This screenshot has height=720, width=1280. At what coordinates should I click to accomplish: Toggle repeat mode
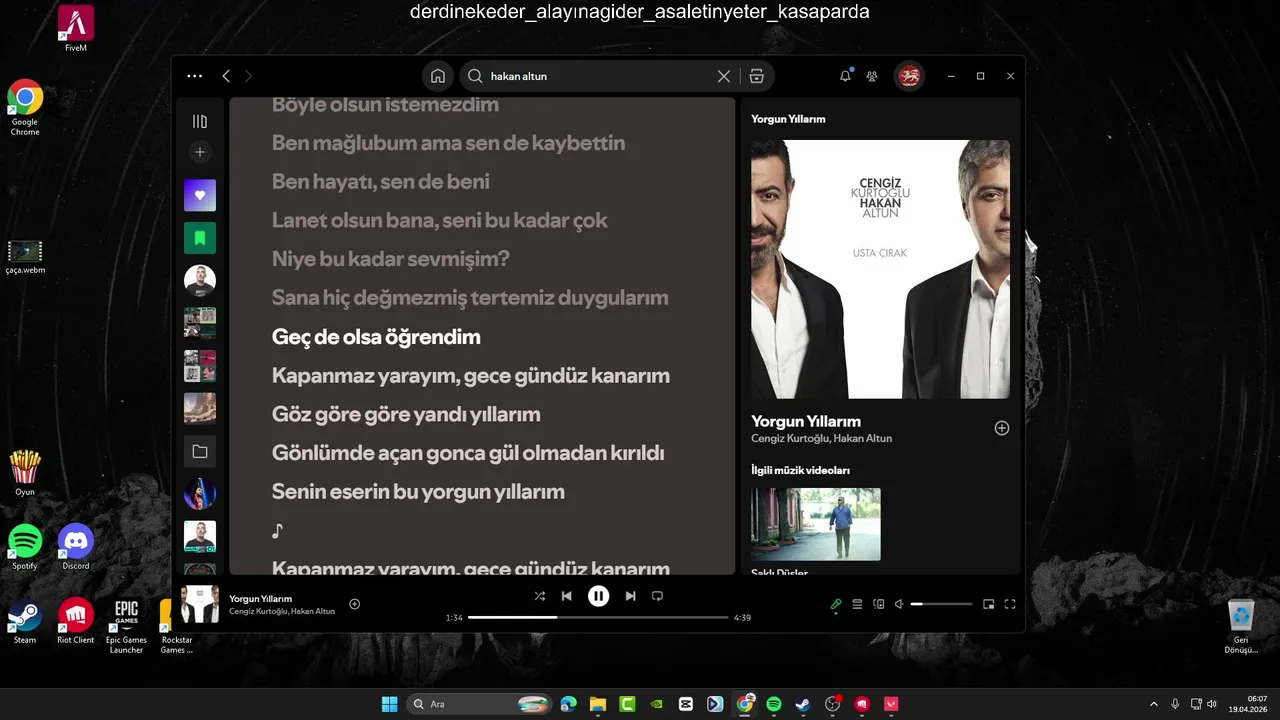(x=657, y=596)
